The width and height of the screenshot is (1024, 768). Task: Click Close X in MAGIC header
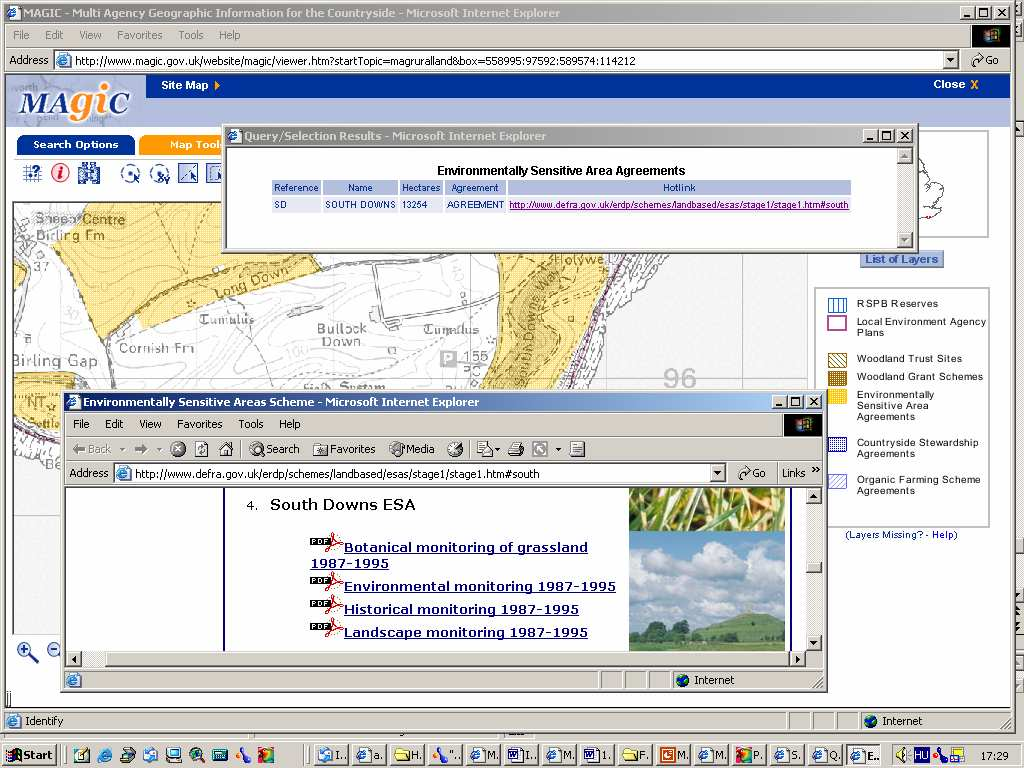click(x=956, y=84)
